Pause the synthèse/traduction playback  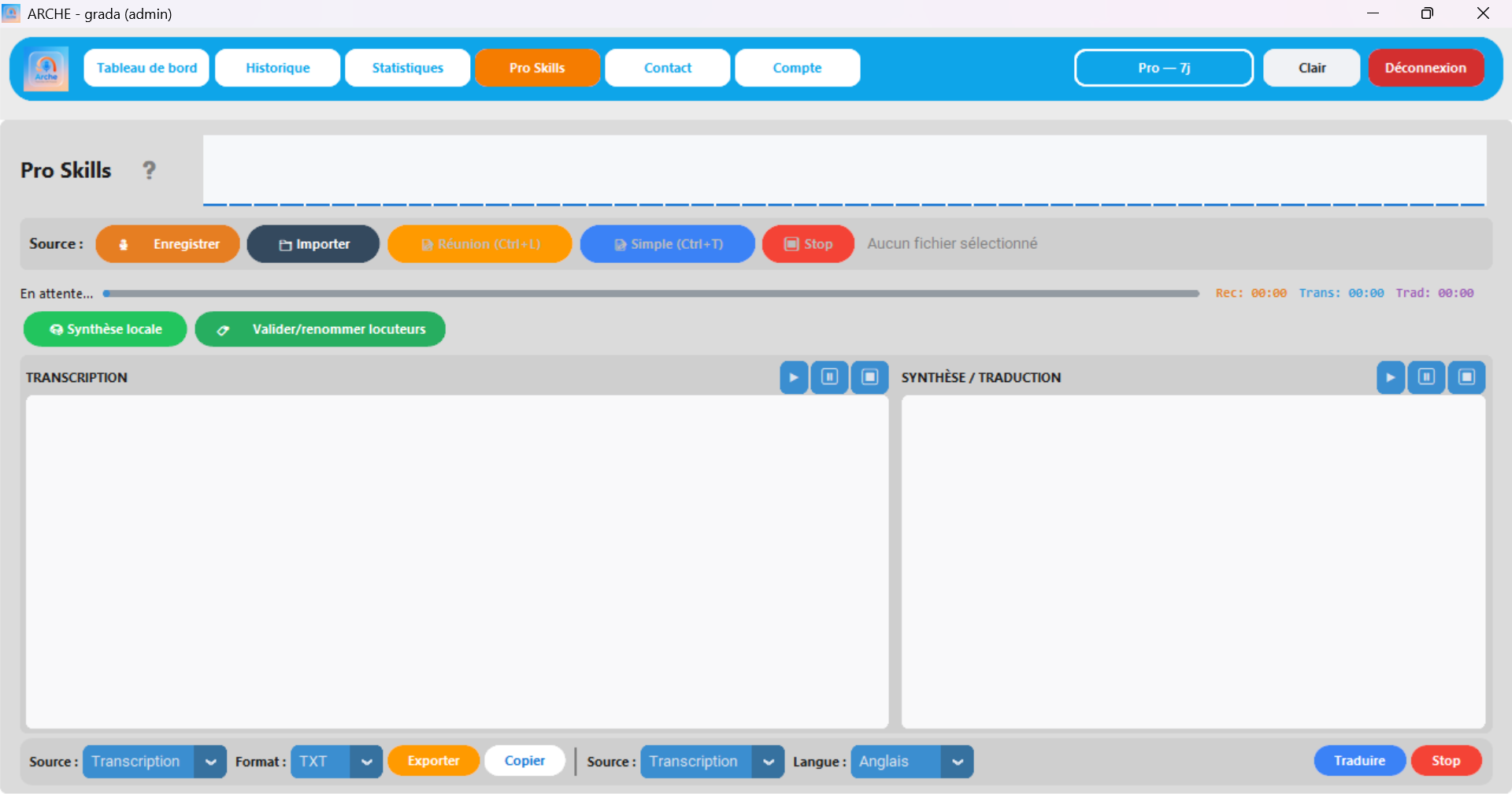click(x=1426, y=377)
